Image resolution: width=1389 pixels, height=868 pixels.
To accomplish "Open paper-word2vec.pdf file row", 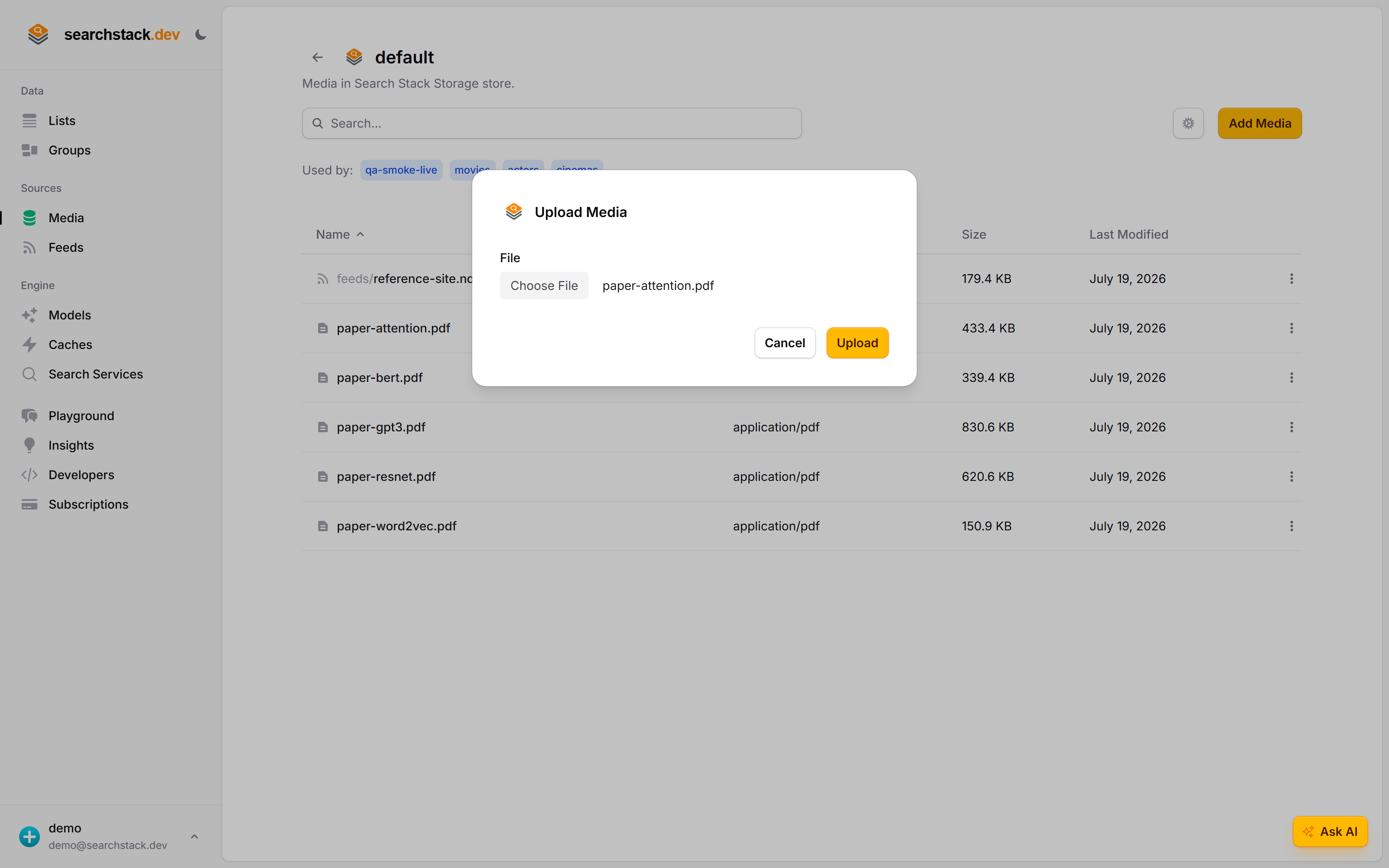I will coord(397,526).
